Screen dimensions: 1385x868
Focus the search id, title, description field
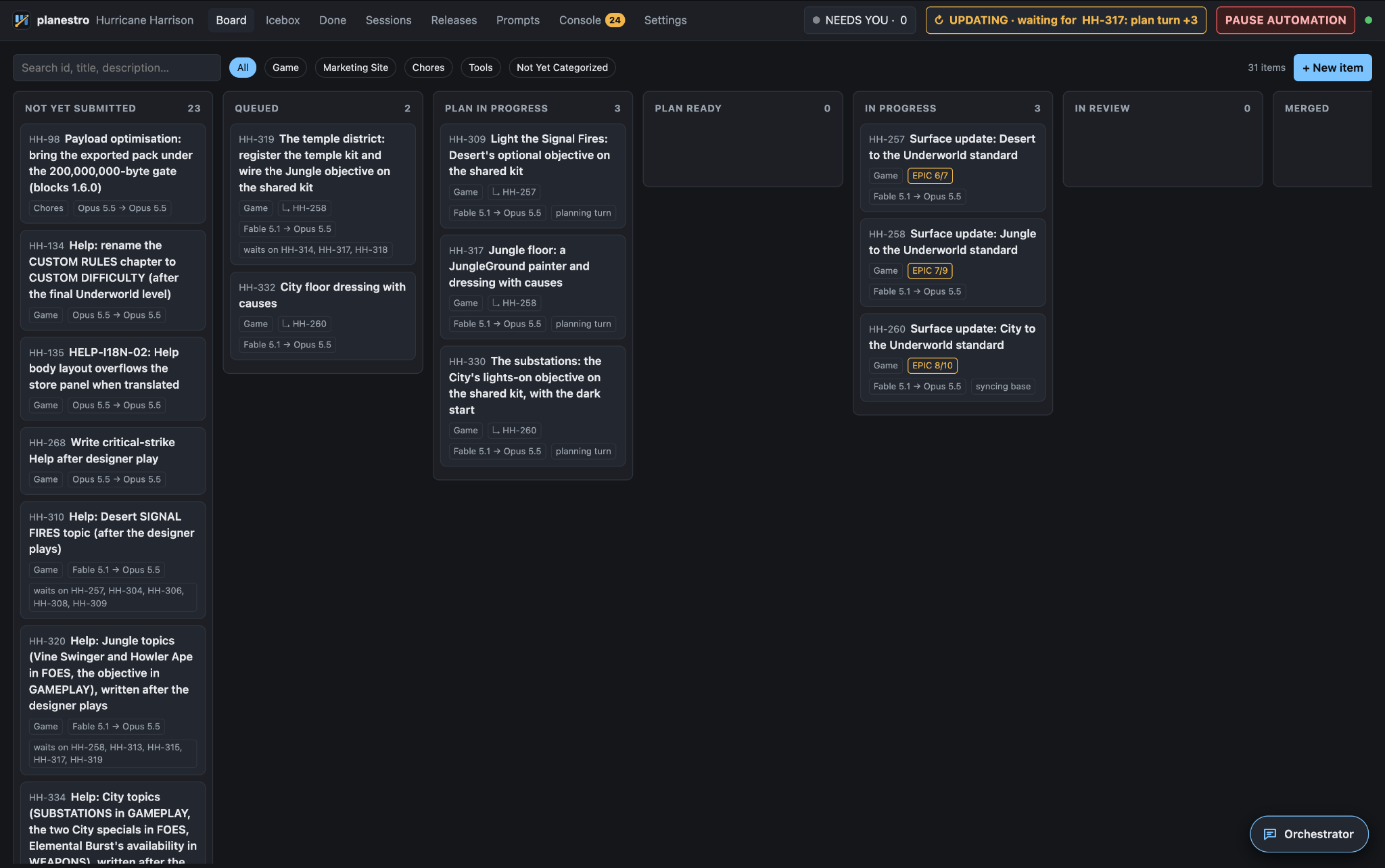[117, 68]
